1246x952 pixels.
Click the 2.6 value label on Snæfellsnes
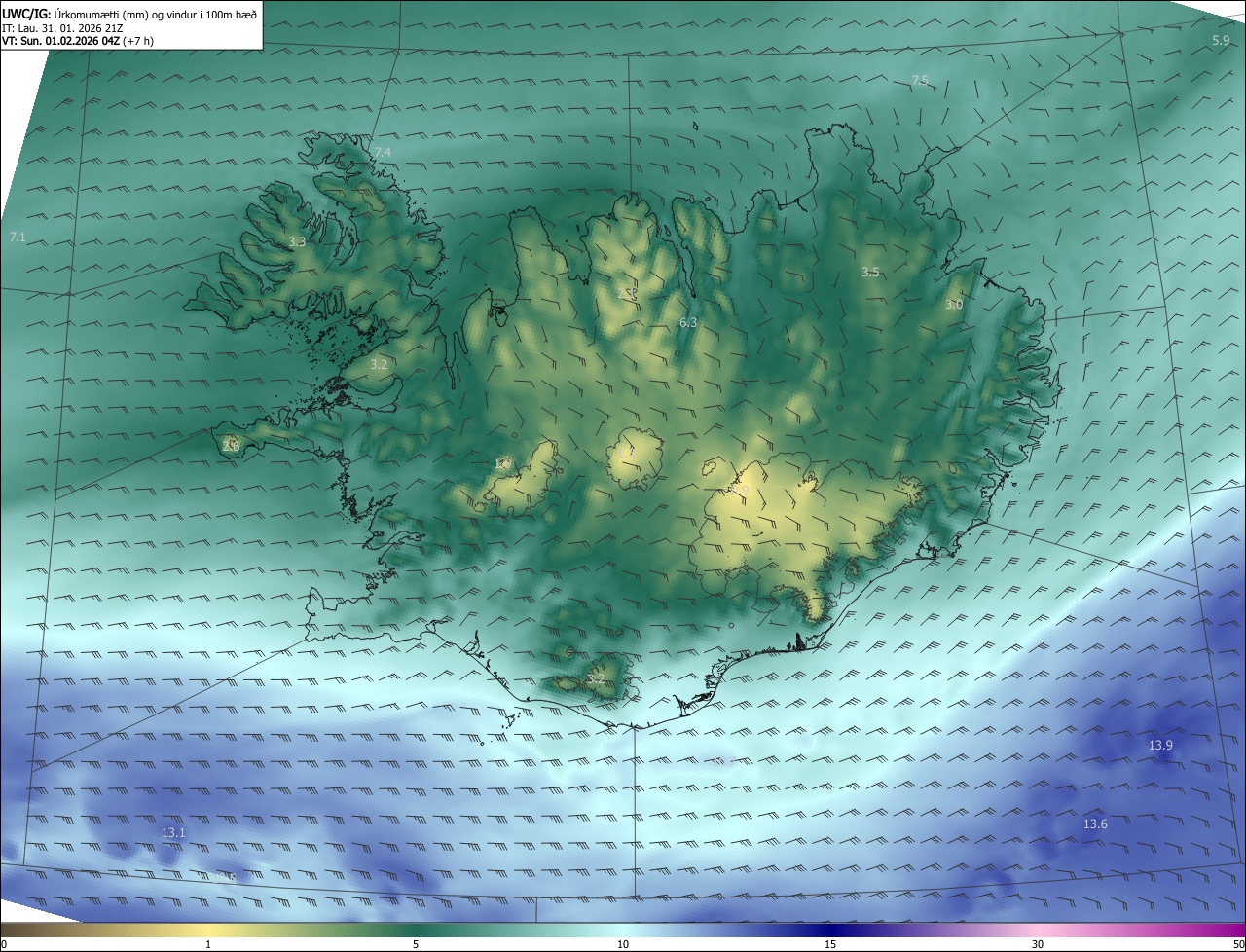(x=231, y=446)
